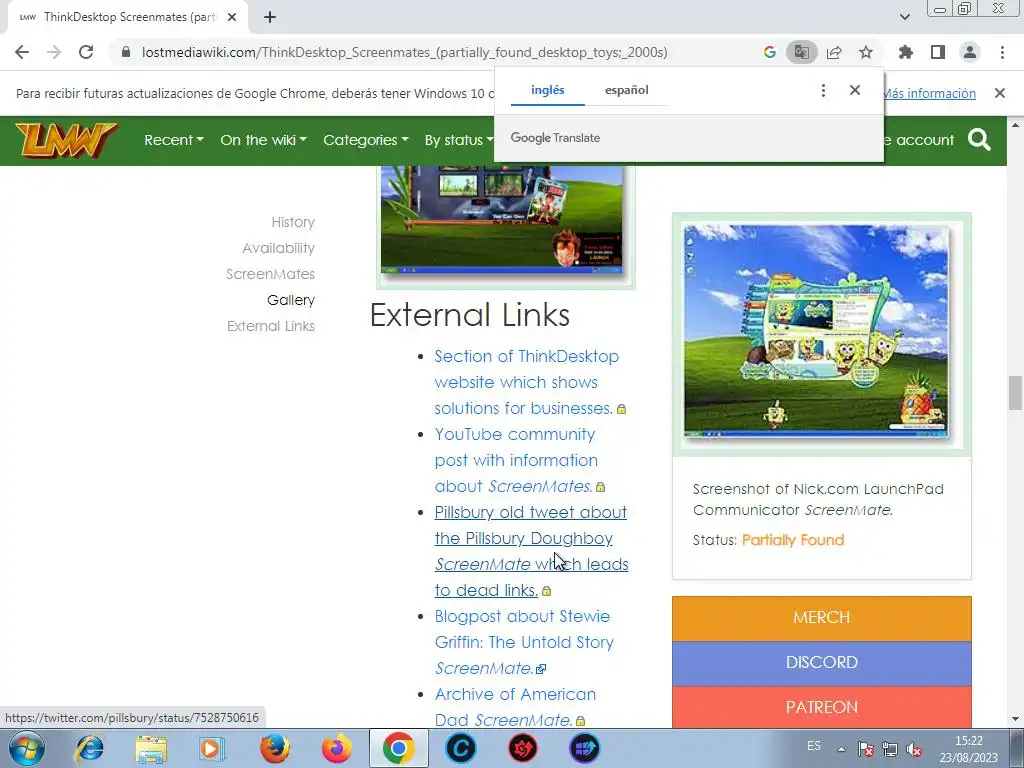
Task: Go back with the browser back arrow
Action: 22,52
